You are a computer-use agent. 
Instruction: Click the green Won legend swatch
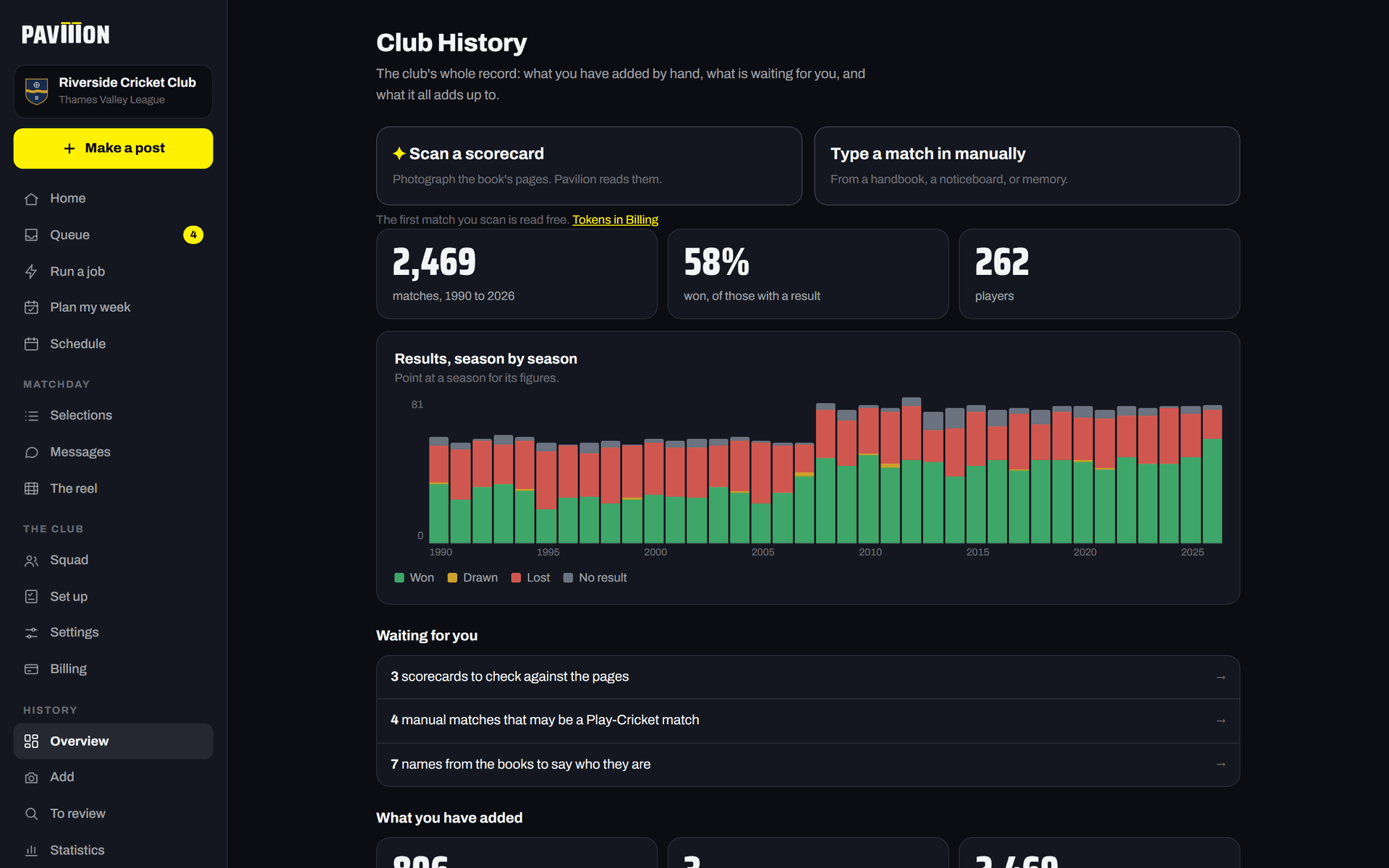(399, 578)
